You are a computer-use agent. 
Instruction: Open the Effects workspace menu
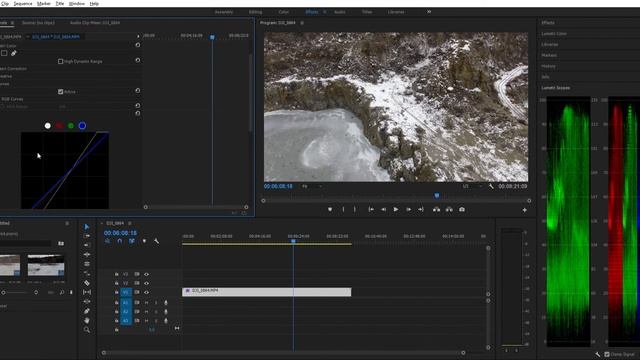click(324, 12)
